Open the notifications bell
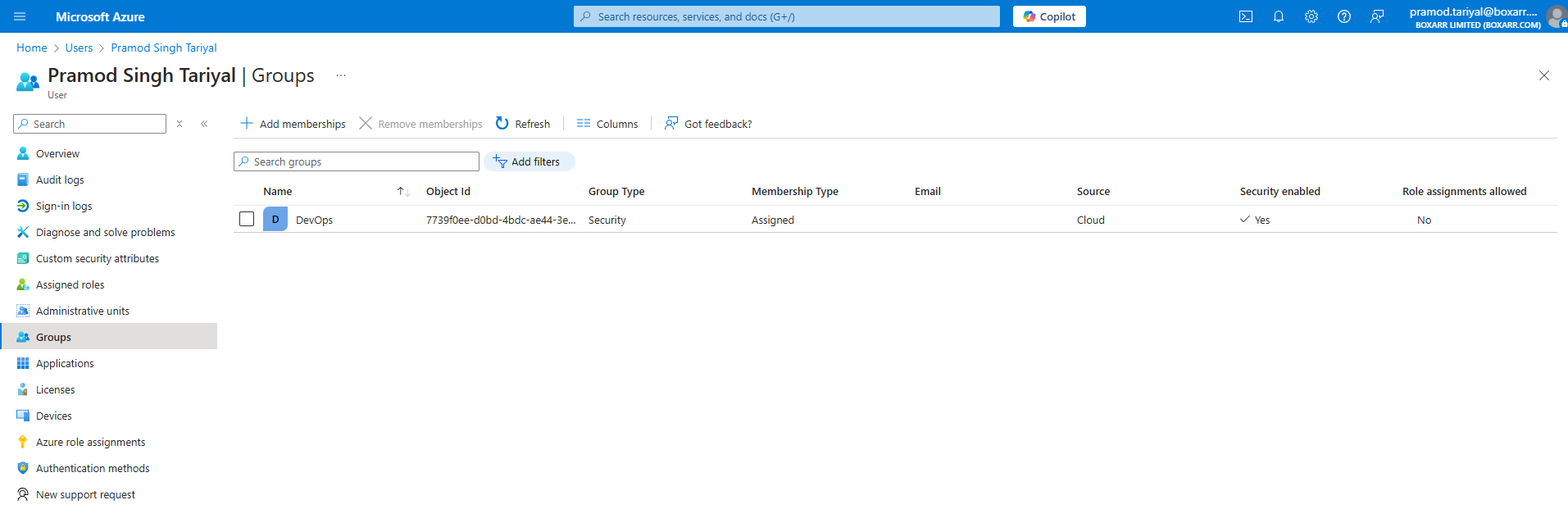1568x509 pixels. click(1279, 16)
